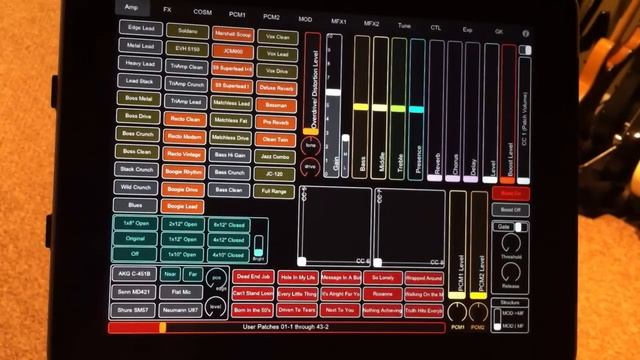The height and width of the screenshot is (360, 640).
Task: Open the MFX1 tab
Action: tap(339, 21)
